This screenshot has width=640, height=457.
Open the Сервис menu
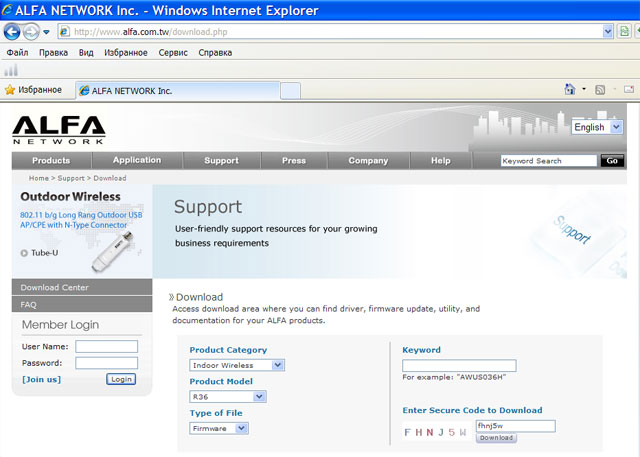point(173,53)
